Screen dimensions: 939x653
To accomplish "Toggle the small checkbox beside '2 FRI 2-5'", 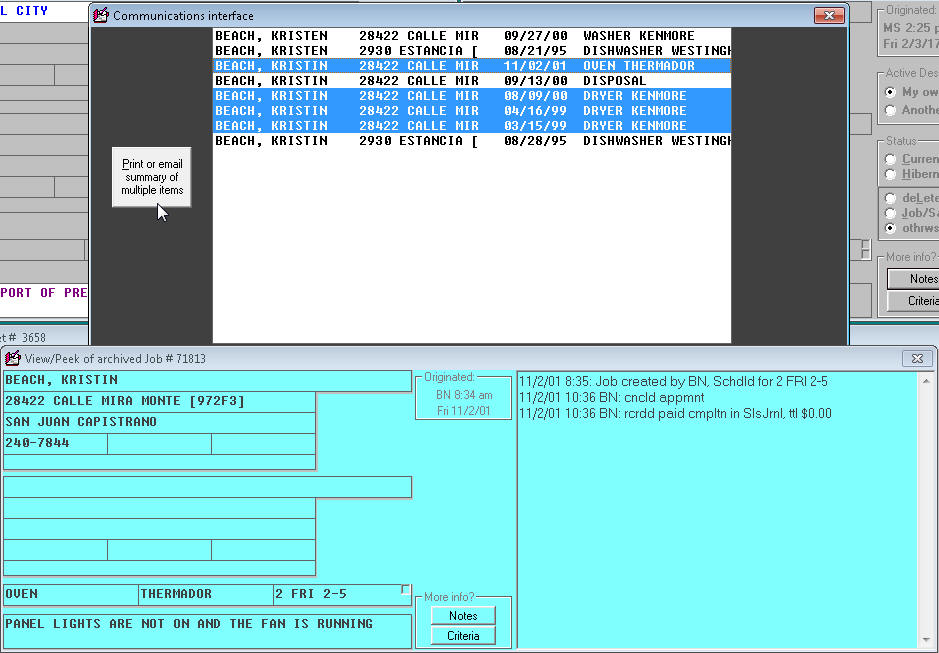I will pos(405,590).
